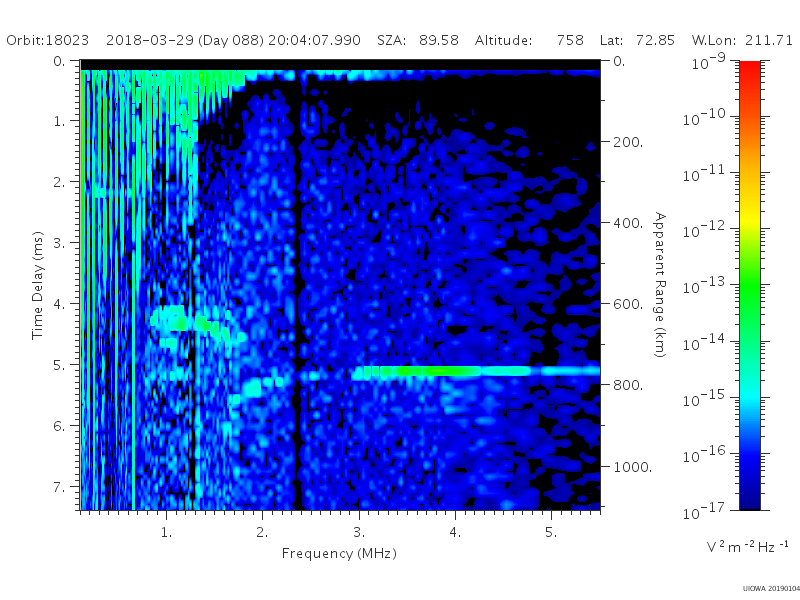The height and width of the screenshot is (600, 800).
Task: Click the longitude value 211.71
Action: point(769,40)
